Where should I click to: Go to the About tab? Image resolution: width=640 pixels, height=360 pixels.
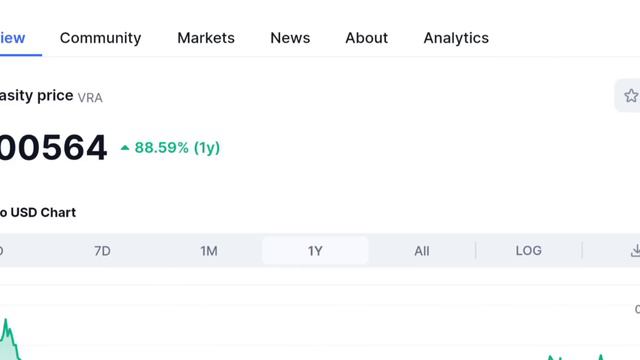(367, 38)
